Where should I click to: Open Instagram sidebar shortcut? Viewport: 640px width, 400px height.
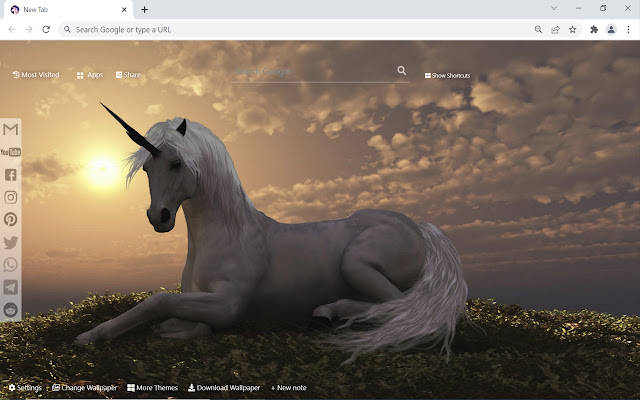click(11, 197)
